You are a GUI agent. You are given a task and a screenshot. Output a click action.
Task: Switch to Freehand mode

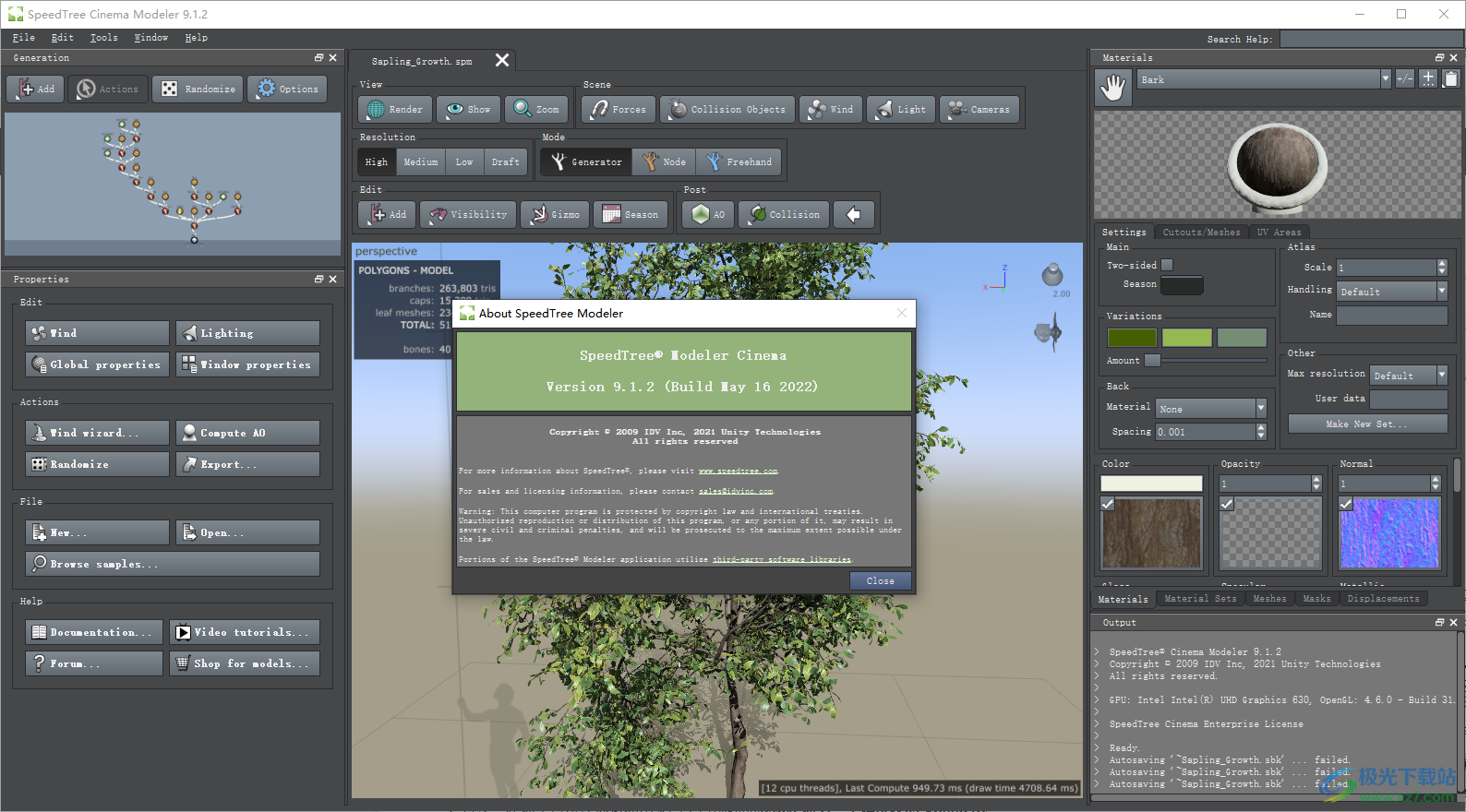click(739, 161)
